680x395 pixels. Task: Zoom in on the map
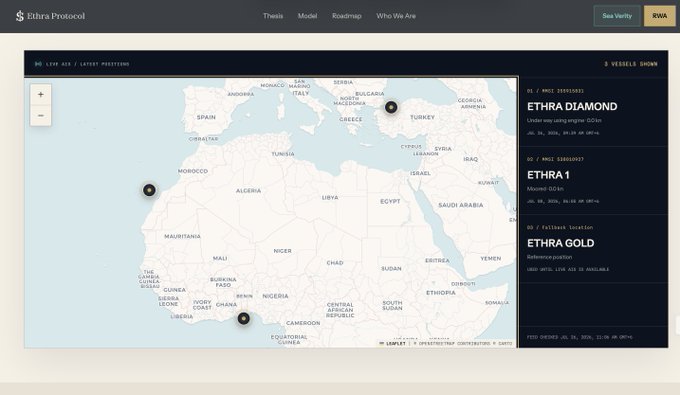41,95
